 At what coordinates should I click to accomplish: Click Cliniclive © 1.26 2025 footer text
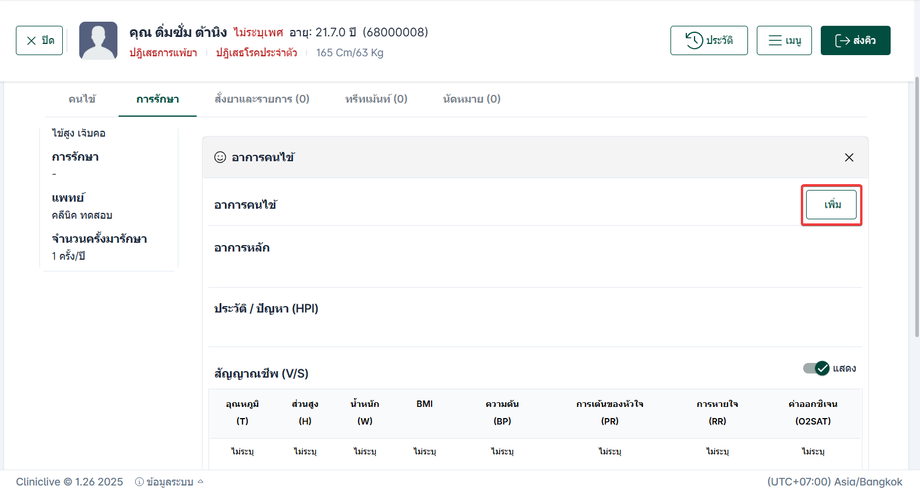pos(69,482)
